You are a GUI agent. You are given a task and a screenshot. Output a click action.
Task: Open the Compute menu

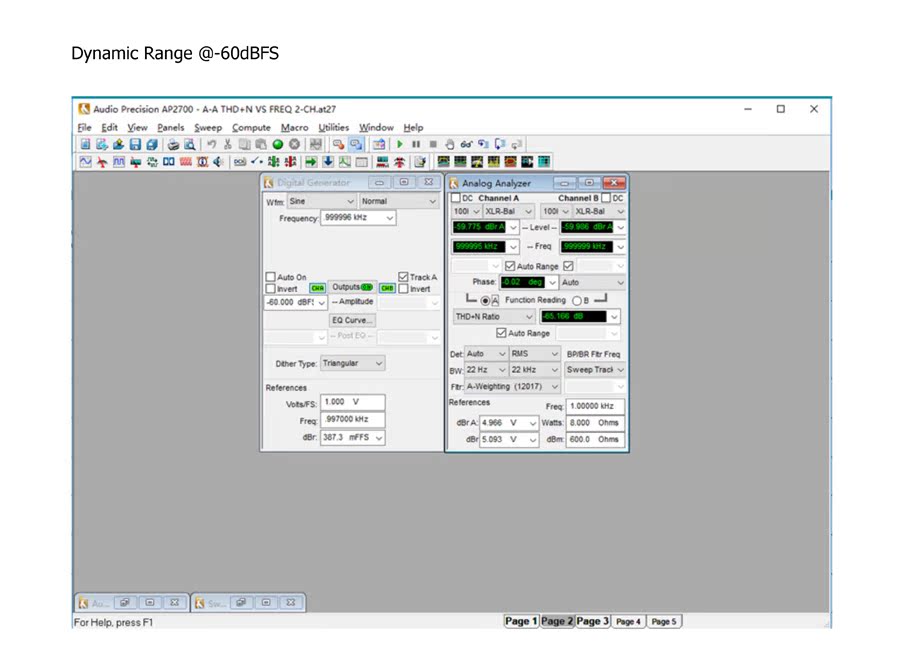click(x=251, y=127)
